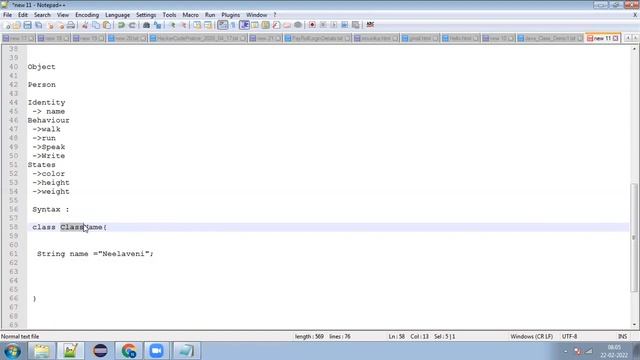Click Run a Macro Multiple Times icon

(x=344, y=25)
